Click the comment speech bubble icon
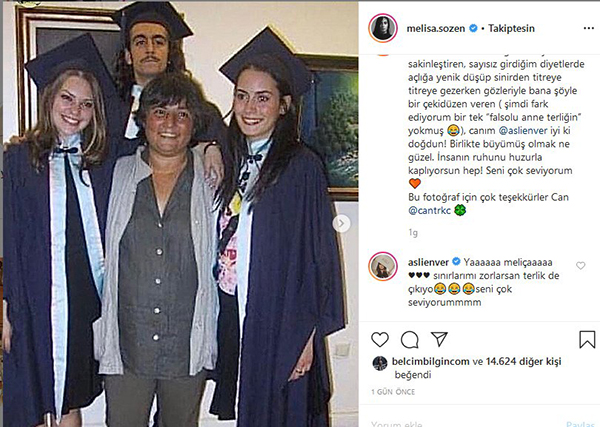 (409, 338)
